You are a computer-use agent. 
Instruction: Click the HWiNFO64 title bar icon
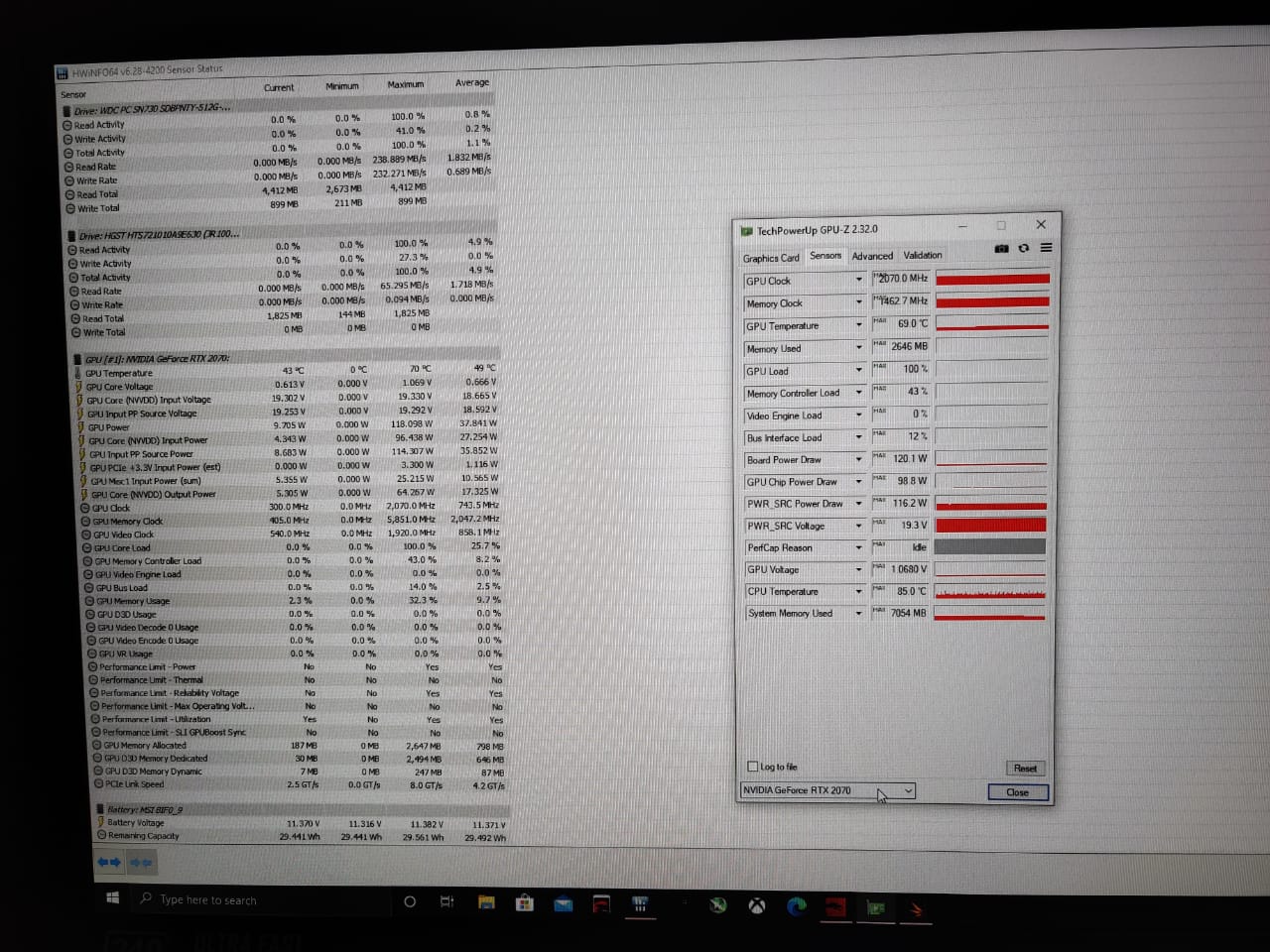[63, 73]
